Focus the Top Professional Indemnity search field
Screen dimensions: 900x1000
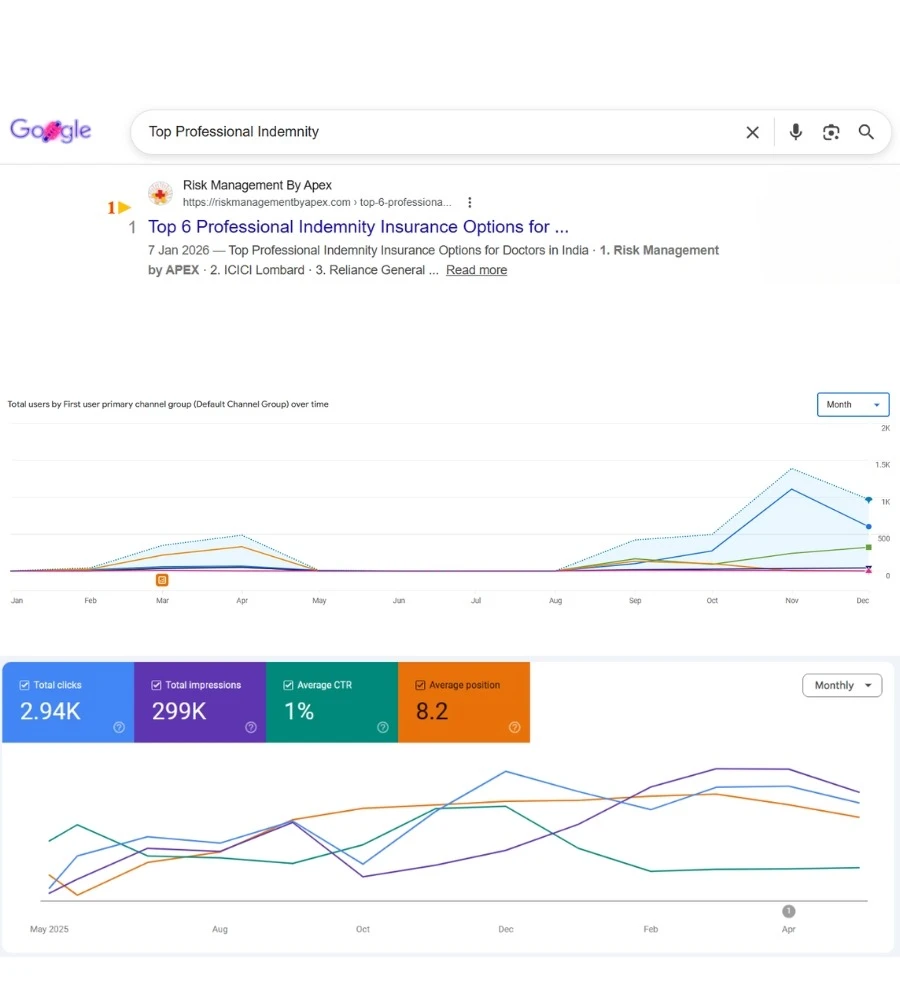(x=440, y=132)
